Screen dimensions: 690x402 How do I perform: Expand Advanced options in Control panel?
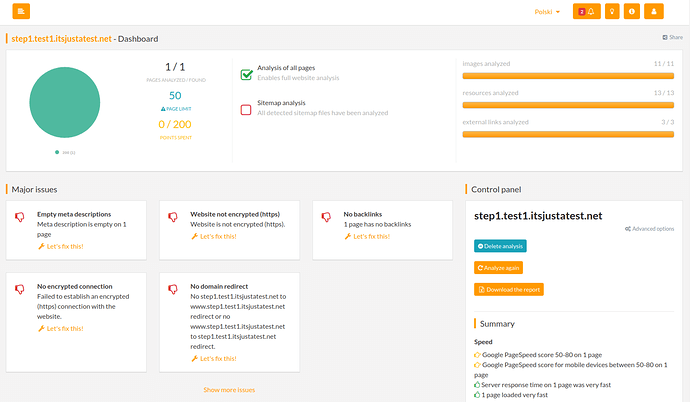tap(649, 229)
